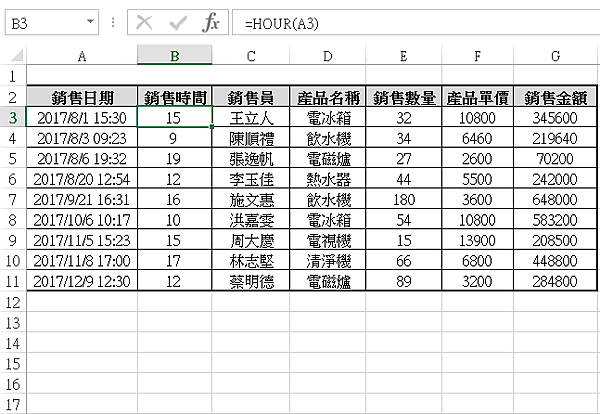The image size is (600, 414).
Task: Select column F header
Action: pyautogui.click(x=477, y=56)
